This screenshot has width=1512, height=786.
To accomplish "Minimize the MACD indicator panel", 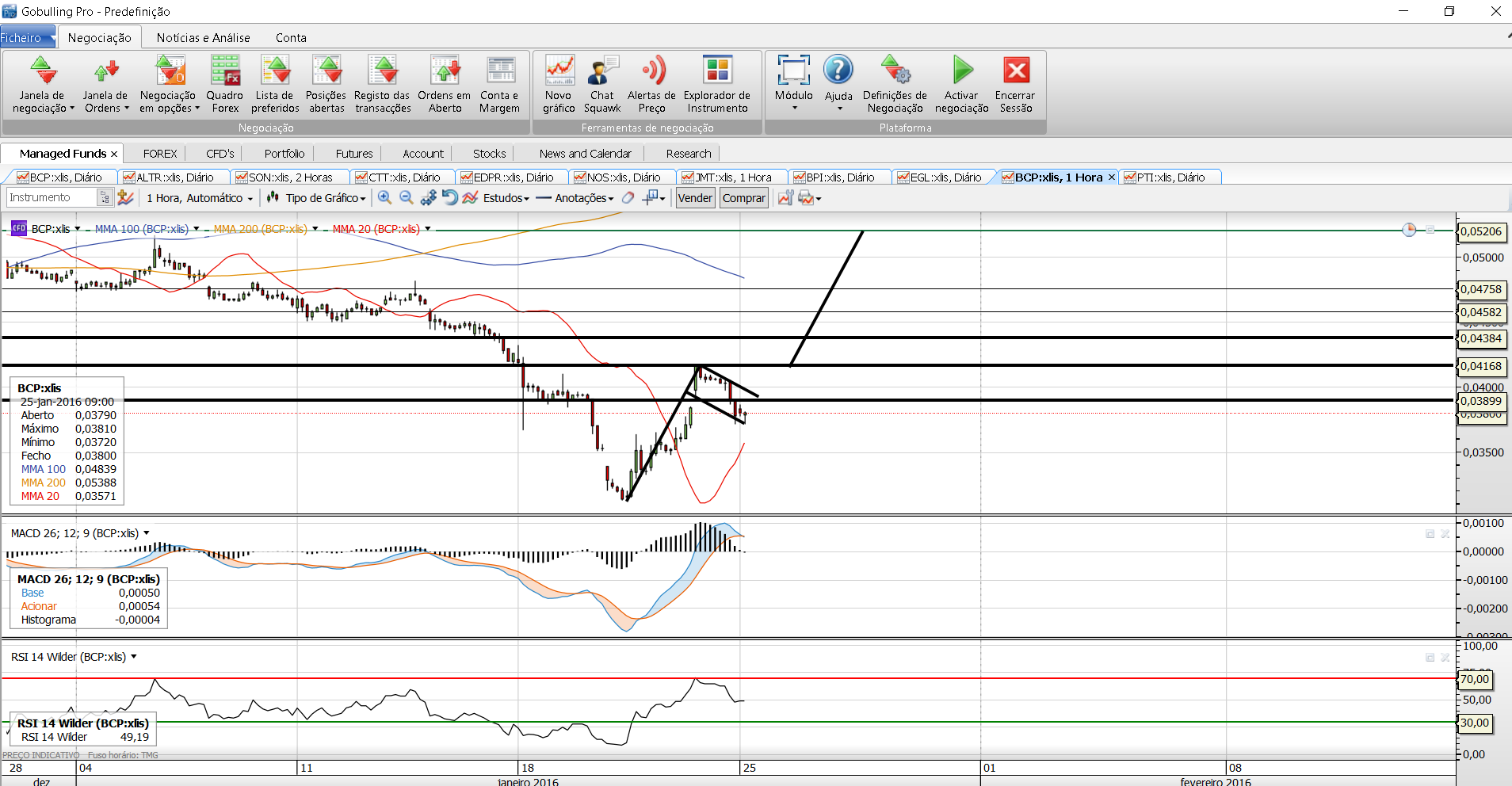I will pyautogui.click(x=1430, y=534).
